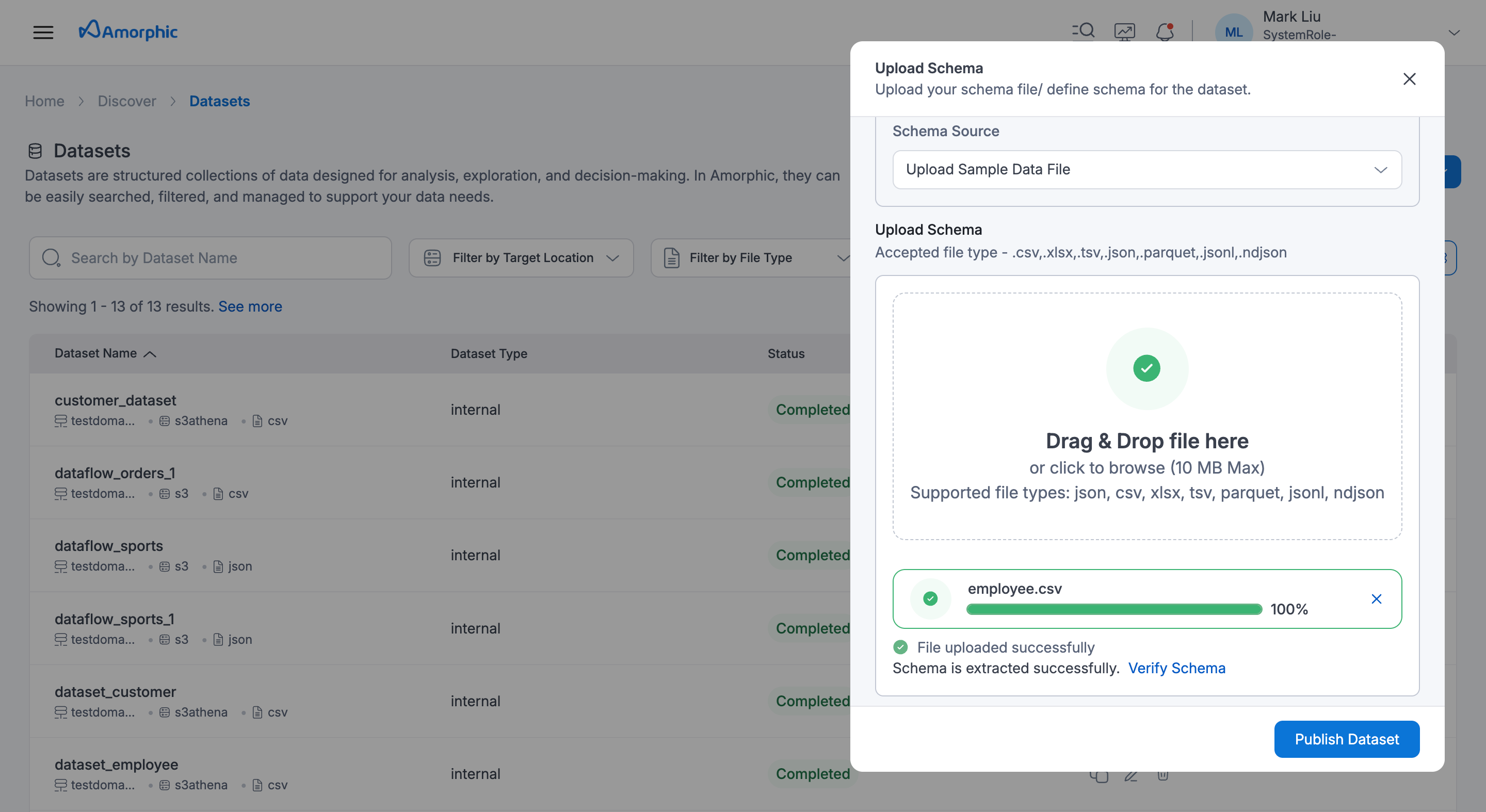1486x812 pixels.
Task: Click the Amorphic logo
Action: pyautogui.click(x=128, y=31)
